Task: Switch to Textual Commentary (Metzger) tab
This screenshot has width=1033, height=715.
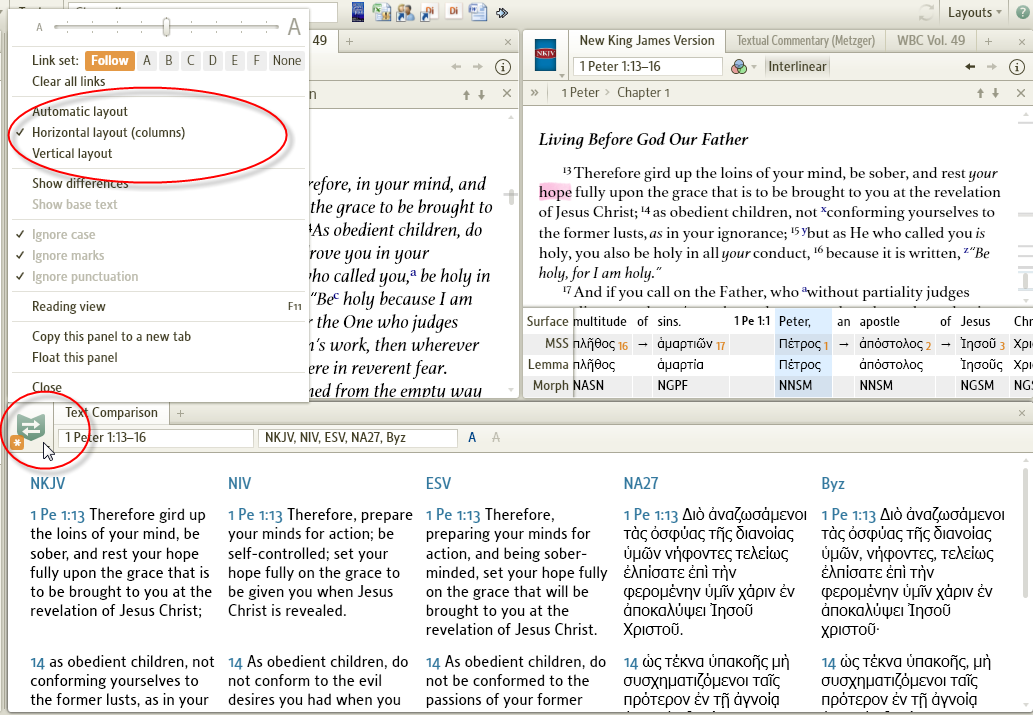Action: point(805,41)
